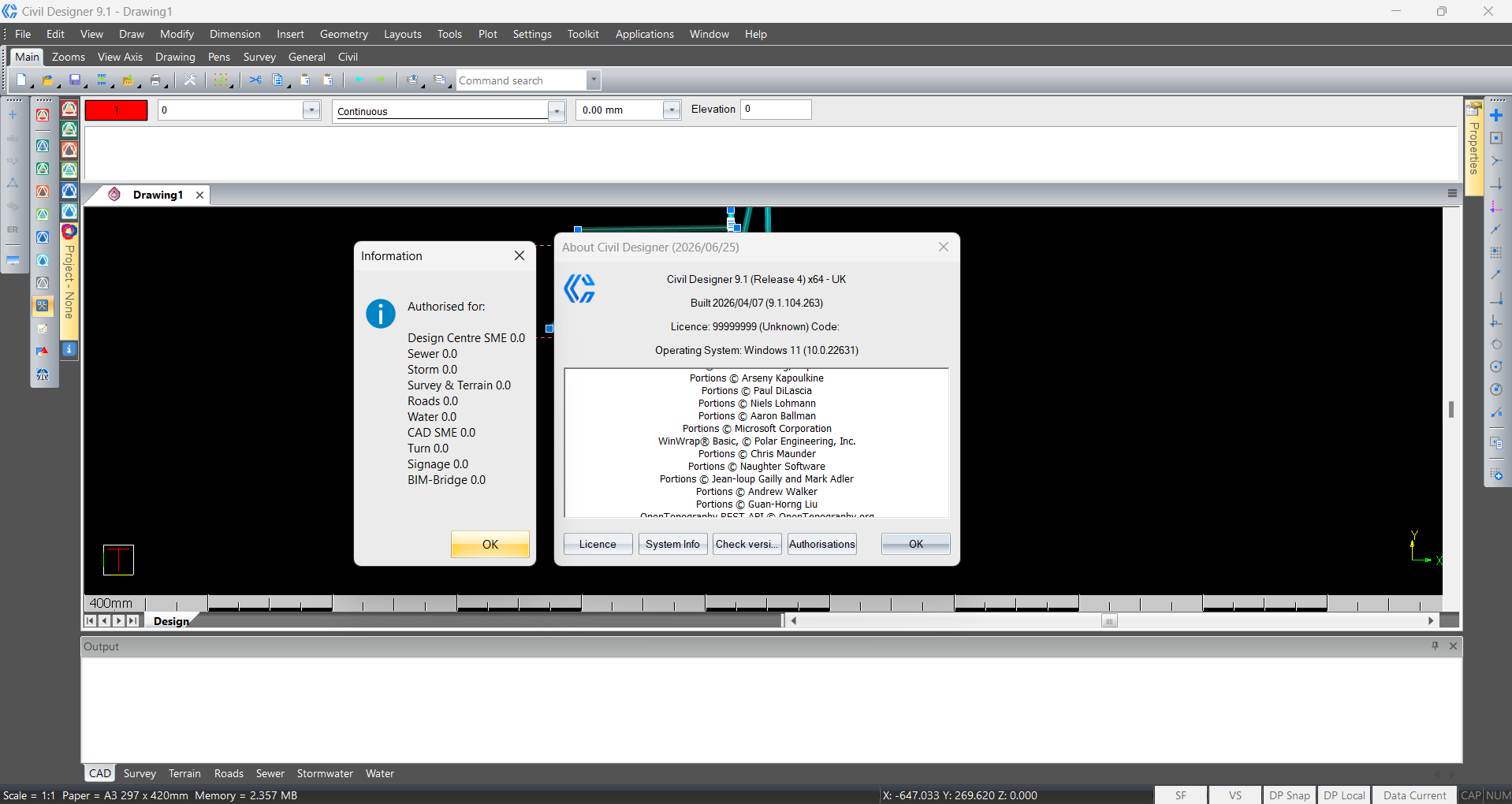This screenshot has width=1512, height=804.
Task: Click the Command search input field
Action: click(522, 80)
